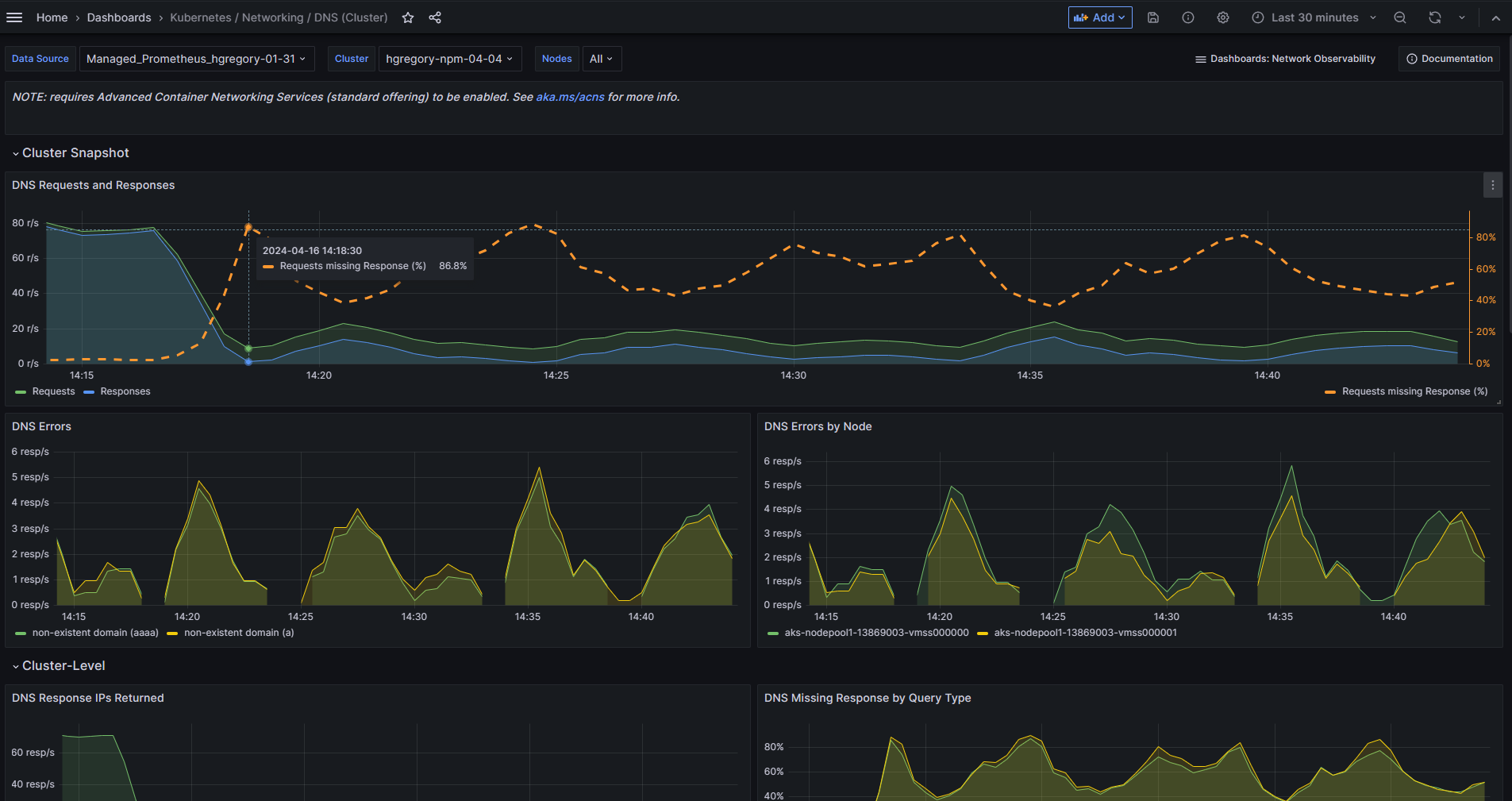The height and width of the screenshot is (801, 1512).
Task: Go to Home breadcrumb
Action: [x=52, y=17]
